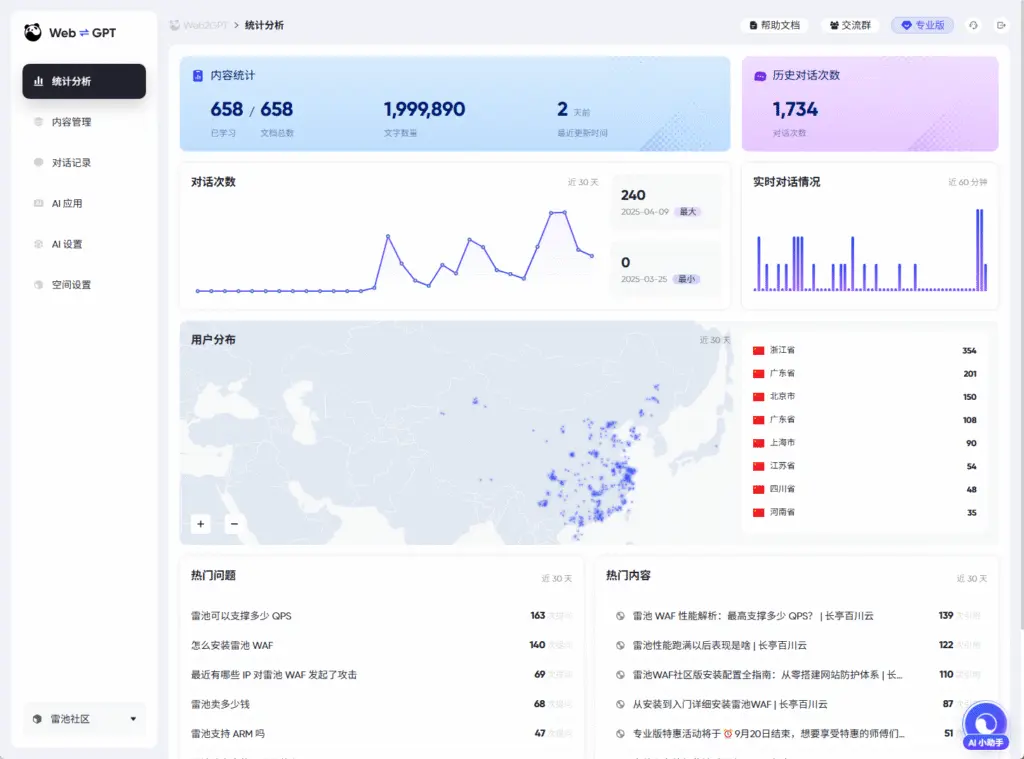Click the Web2GPT breadcrumb link
This screenshot has width=1024, height=759.
click(x=198, y=25)
